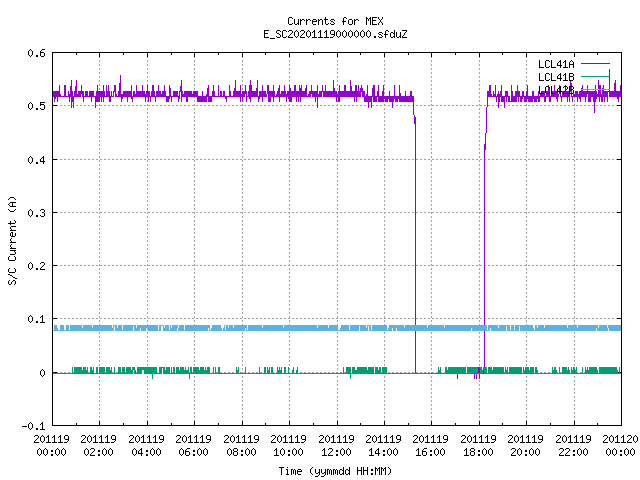Click the 02:00 x-axis time label
The width and height of the screenshot is (640, 480).
98,452
